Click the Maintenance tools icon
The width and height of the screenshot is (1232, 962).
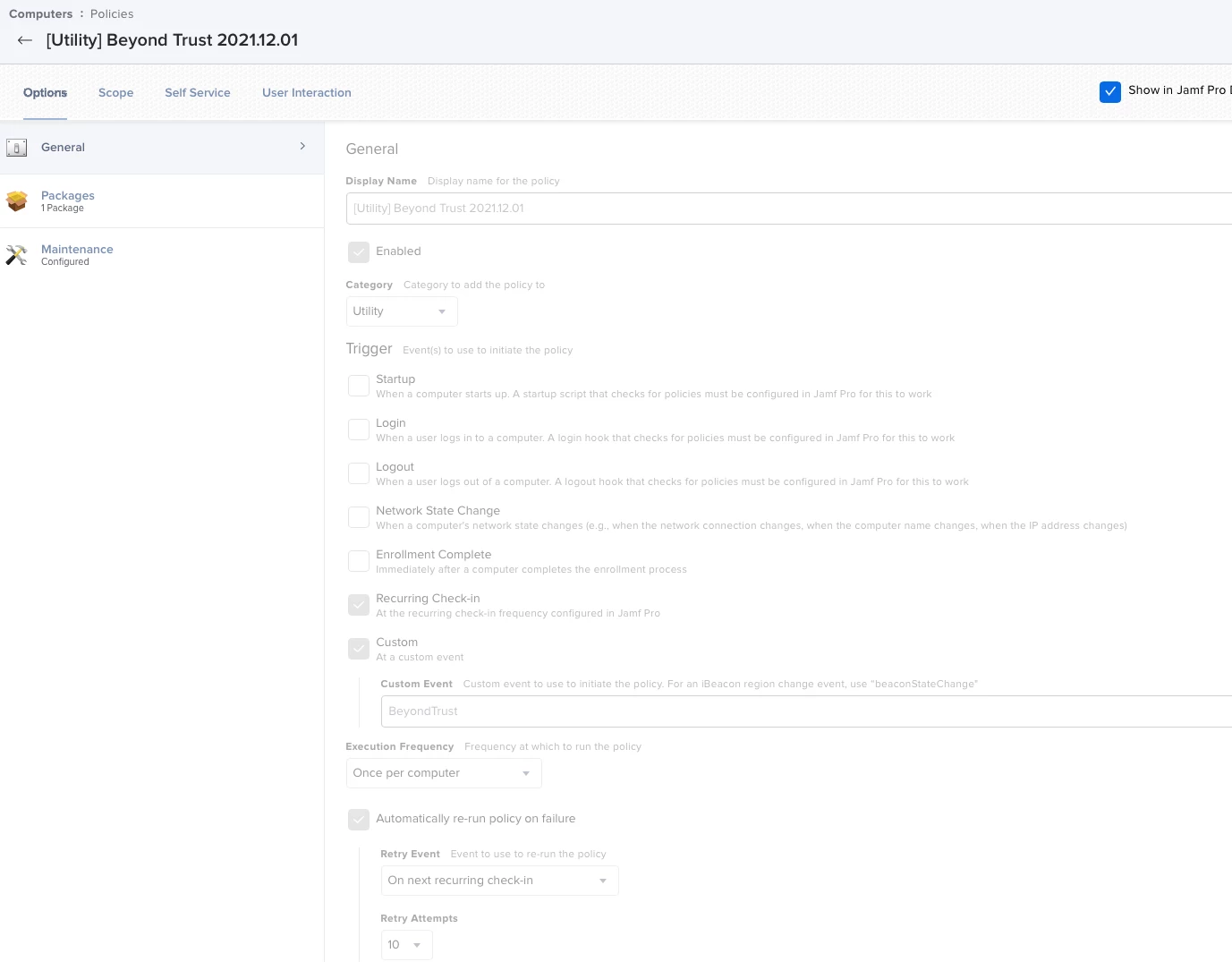coord(16,255)
